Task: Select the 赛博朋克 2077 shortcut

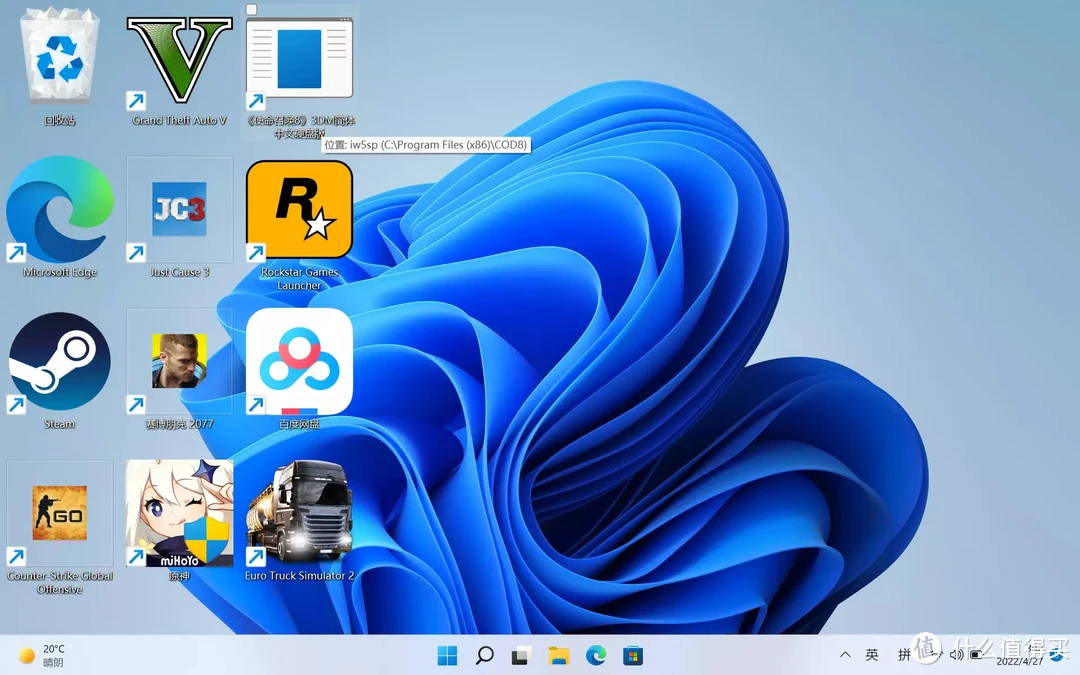Action: (180, 361)
